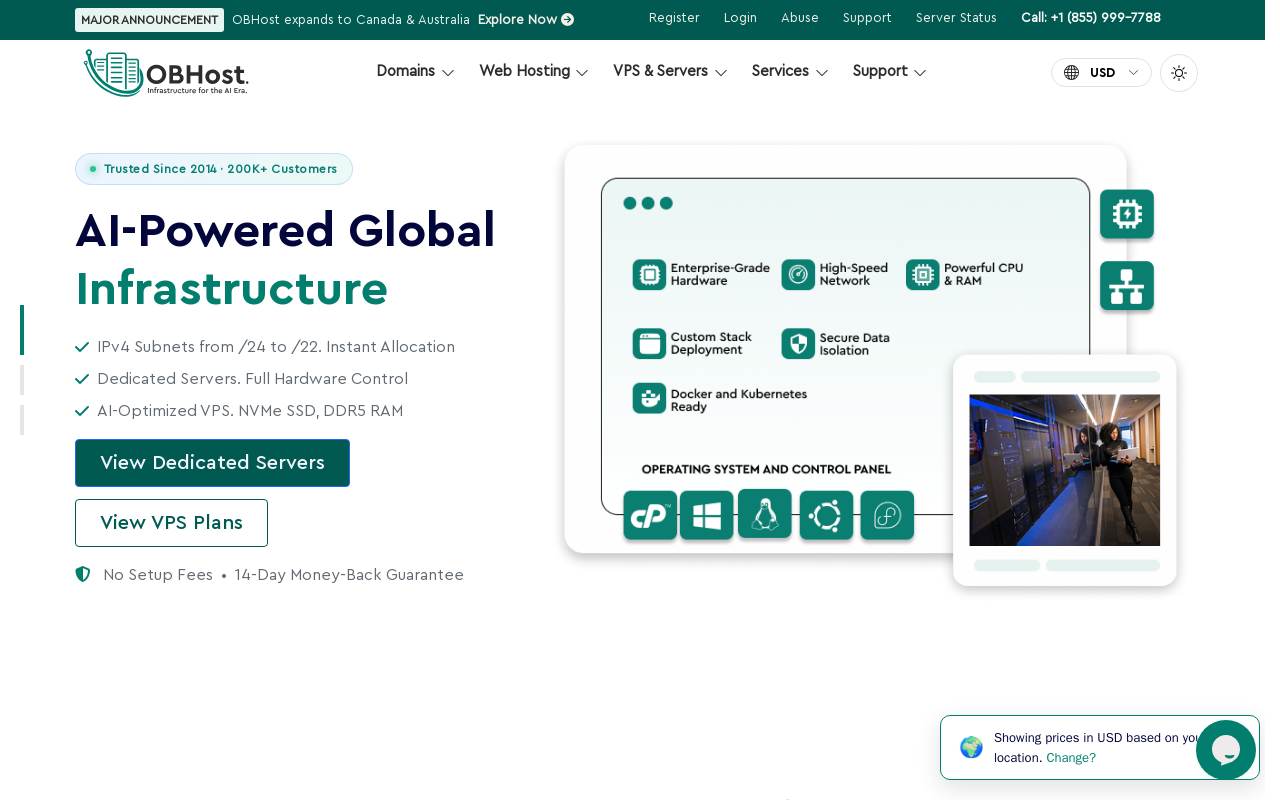Viewport: 1280px width, 800px height.
Task: Click the 'AI-Optimized VPS. NVMe SSD, DDR5 RAM' text
Action: (x=250, y=411)
